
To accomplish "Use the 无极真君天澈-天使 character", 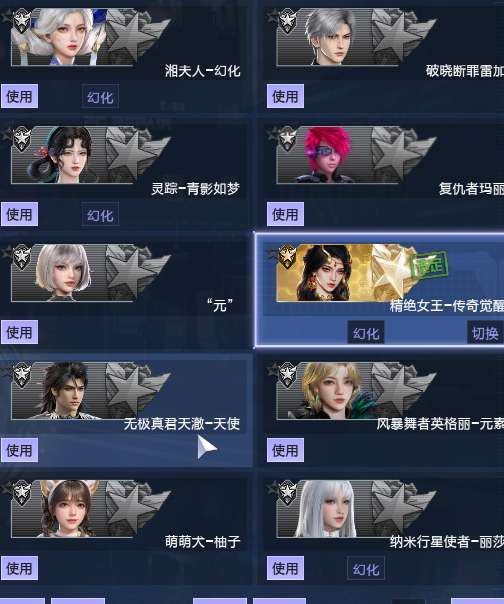I will point(19,450).
